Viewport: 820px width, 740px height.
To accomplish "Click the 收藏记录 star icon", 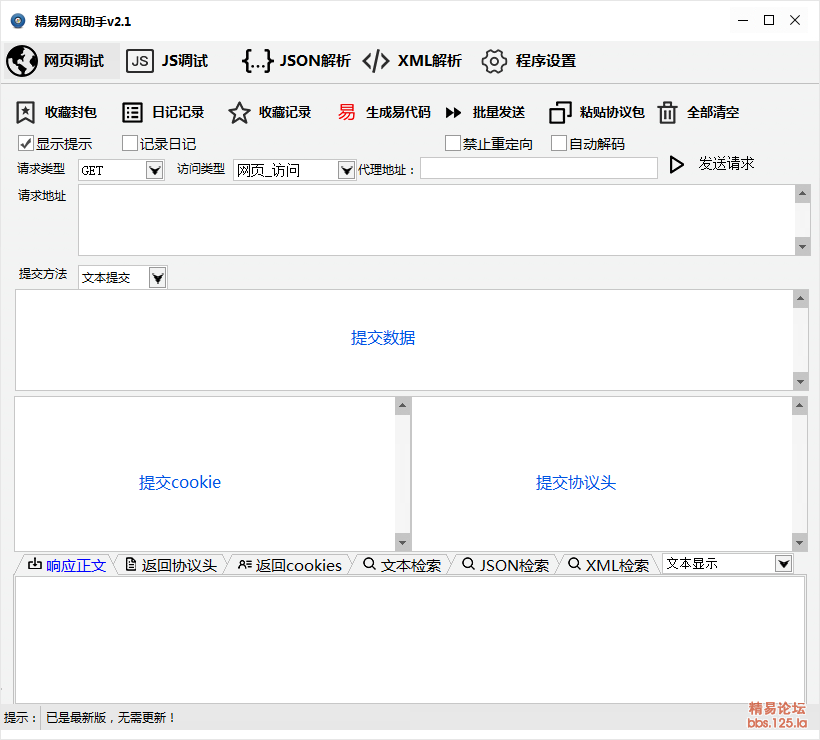I will (239, 112).
